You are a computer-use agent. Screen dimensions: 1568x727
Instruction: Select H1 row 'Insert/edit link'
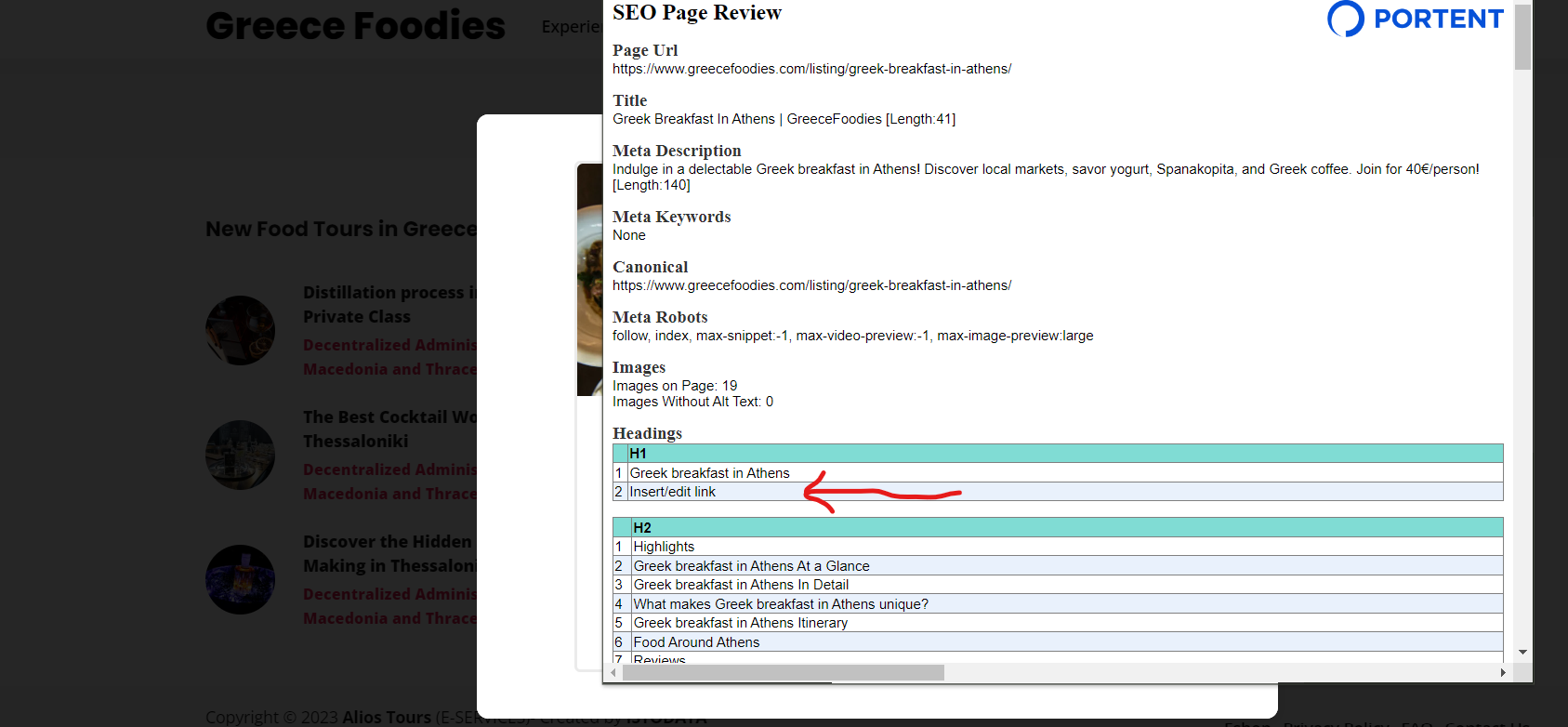(1058, 492)
